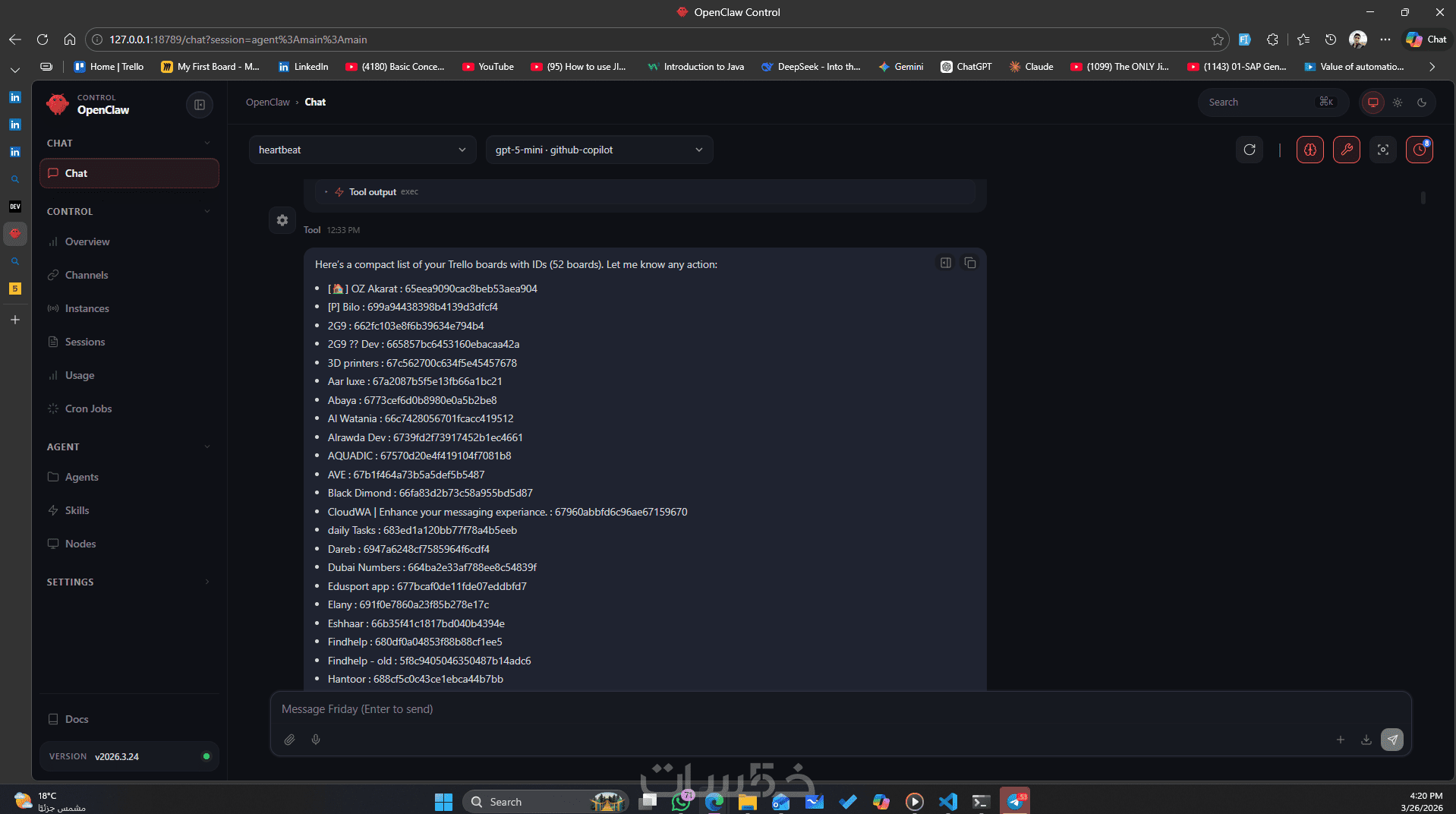Screen dimensions: 1456x814
Task: Open the Docs link
Action: point(129,719)
